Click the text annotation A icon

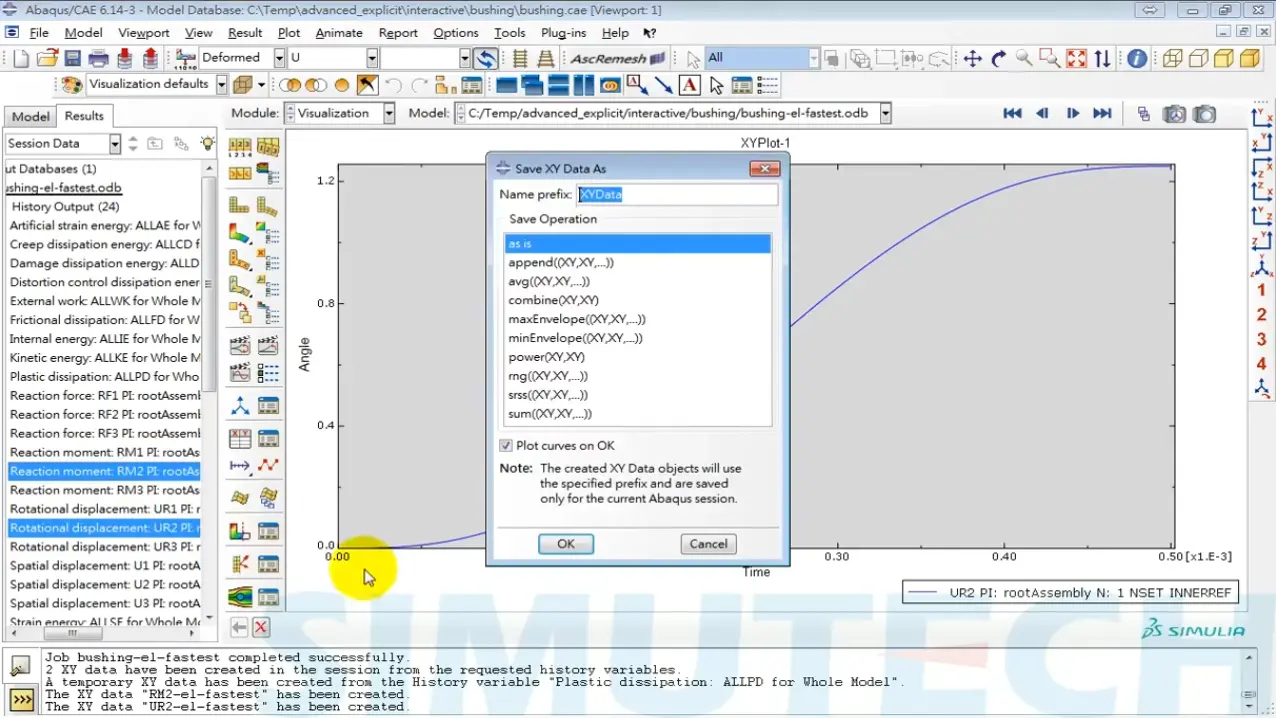[689, 85]
